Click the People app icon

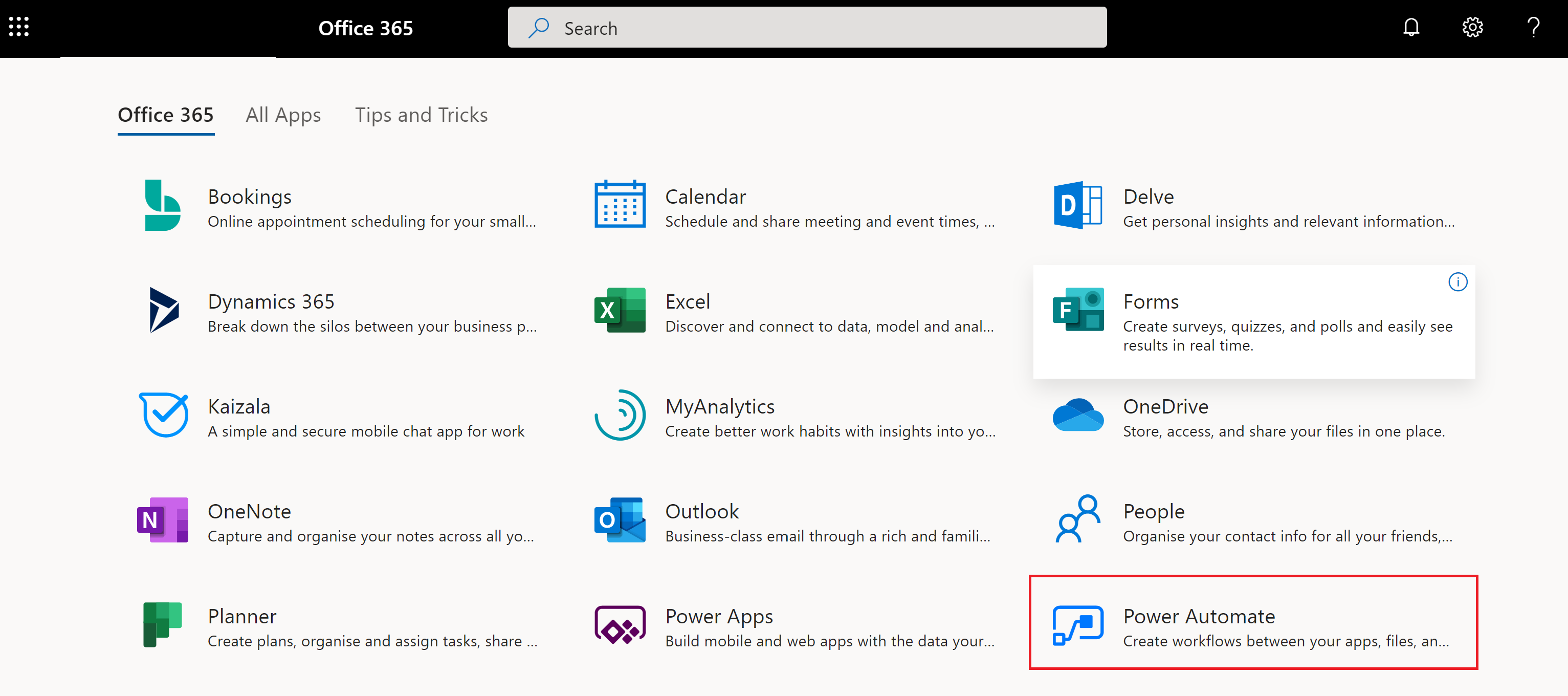(x=1077, y=519)
